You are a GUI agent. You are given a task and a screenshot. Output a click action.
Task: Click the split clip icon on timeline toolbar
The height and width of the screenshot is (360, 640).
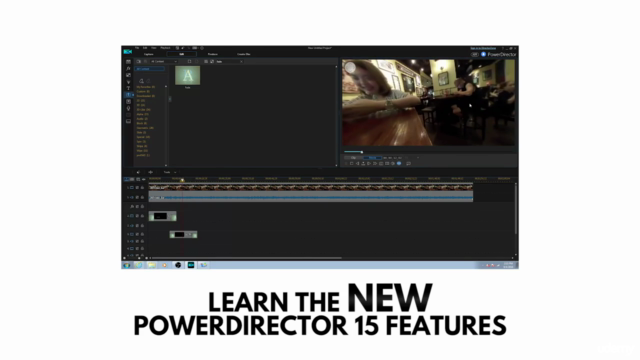[151, 172]
